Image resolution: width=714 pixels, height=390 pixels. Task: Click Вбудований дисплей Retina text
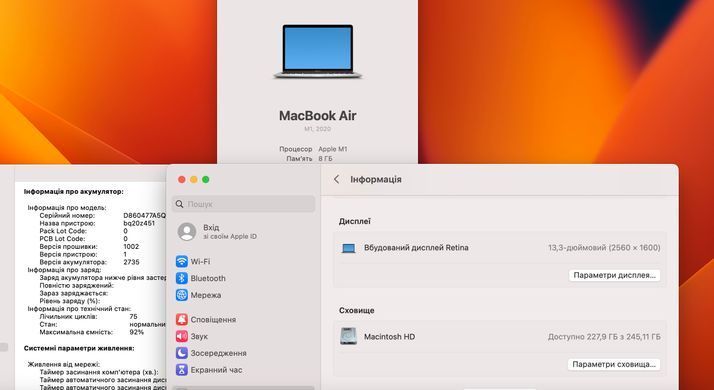point(416,248)
